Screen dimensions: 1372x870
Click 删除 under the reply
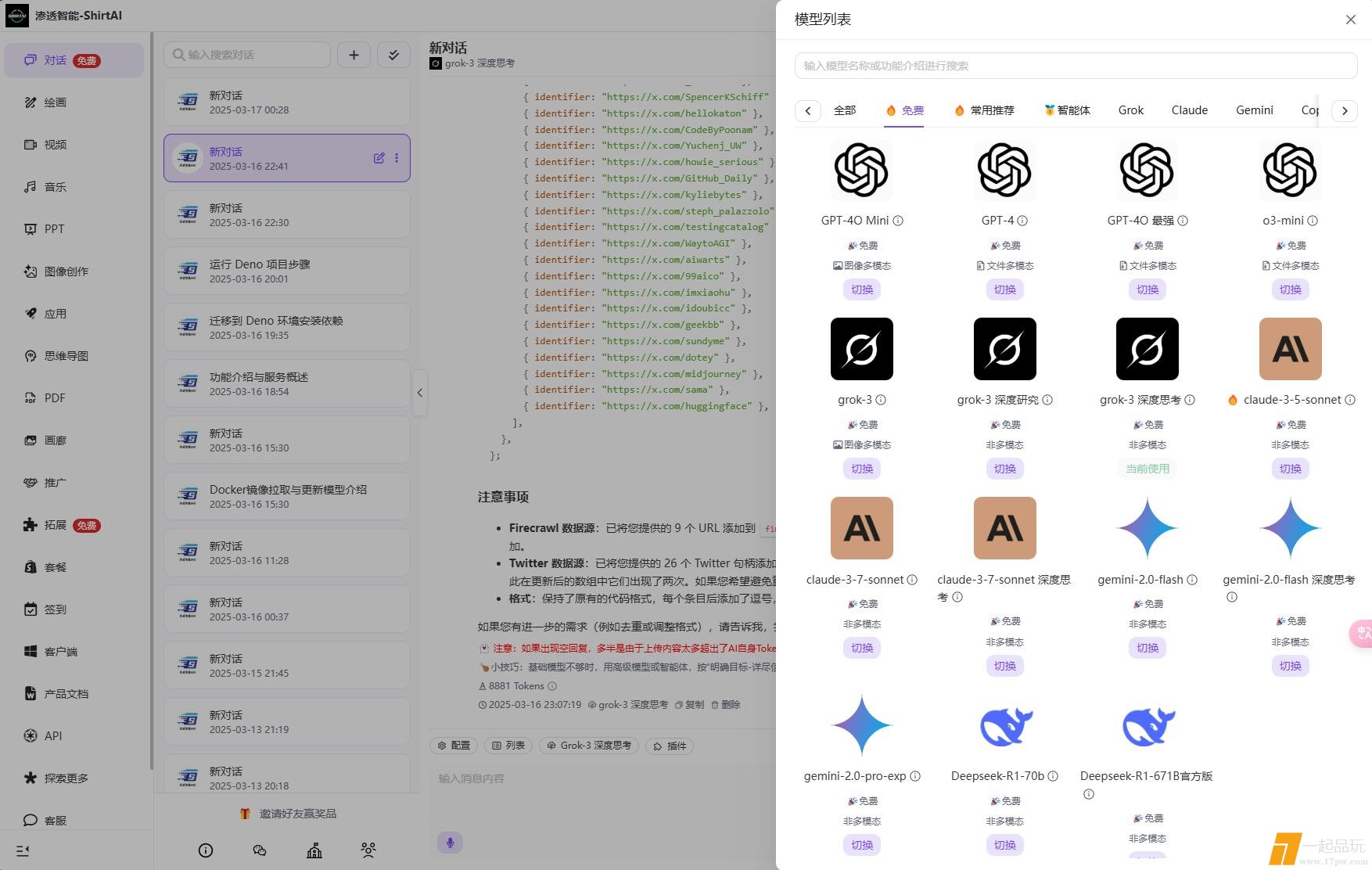(x=725, y=705)
